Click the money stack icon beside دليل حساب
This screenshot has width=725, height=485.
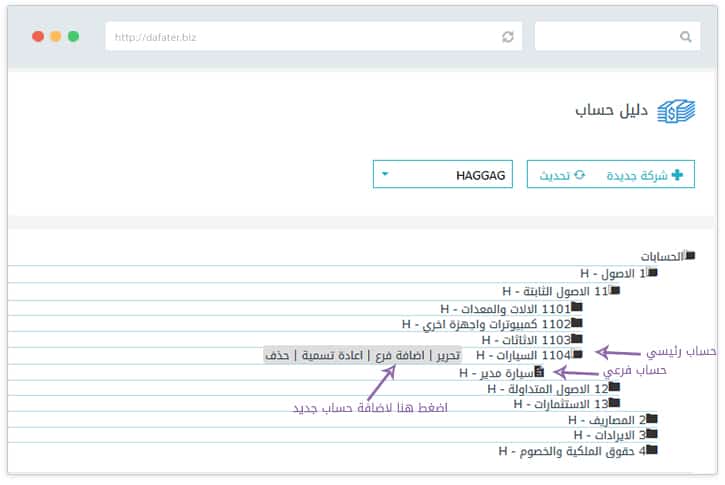[675, 111]
